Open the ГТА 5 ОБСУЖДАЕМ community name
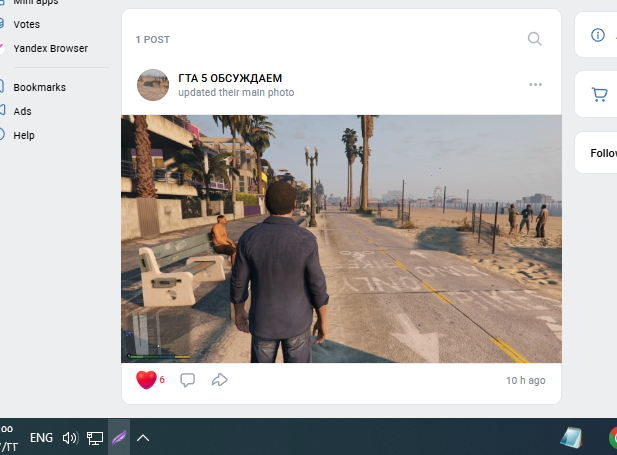Image resolution: width=617 pixels, height=455 pixels. pos(230,78)
